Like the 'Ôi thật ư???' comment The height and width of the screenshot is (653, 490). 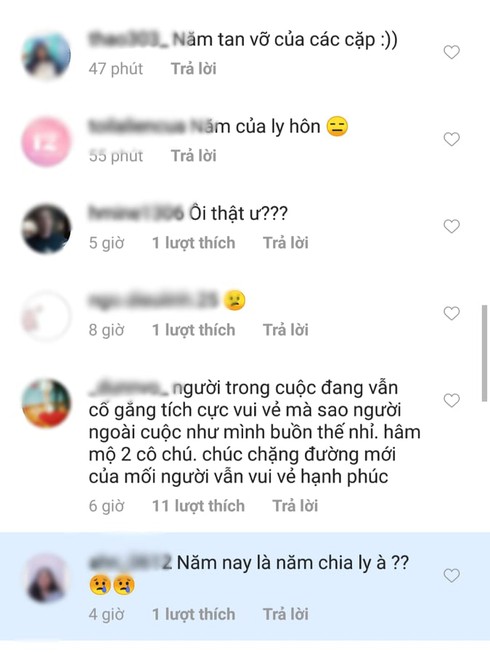(x=451, y=226)
